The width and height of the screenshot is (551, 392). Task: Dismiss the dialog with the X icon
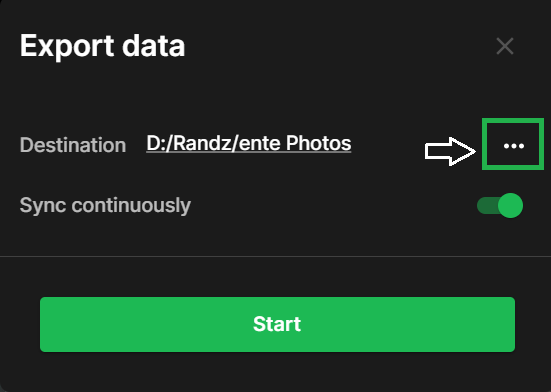pyautogui.click(x=505, y=46)
